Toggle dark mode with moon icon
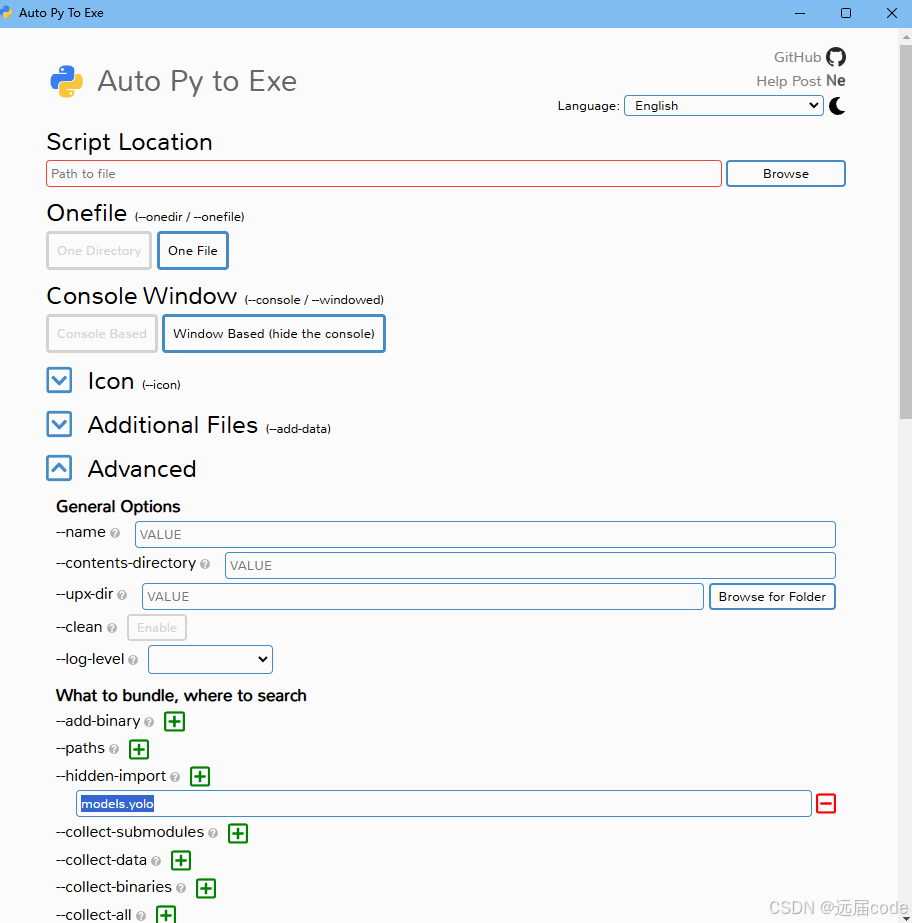The image size is (912, 923). click(x=837, y=106)
